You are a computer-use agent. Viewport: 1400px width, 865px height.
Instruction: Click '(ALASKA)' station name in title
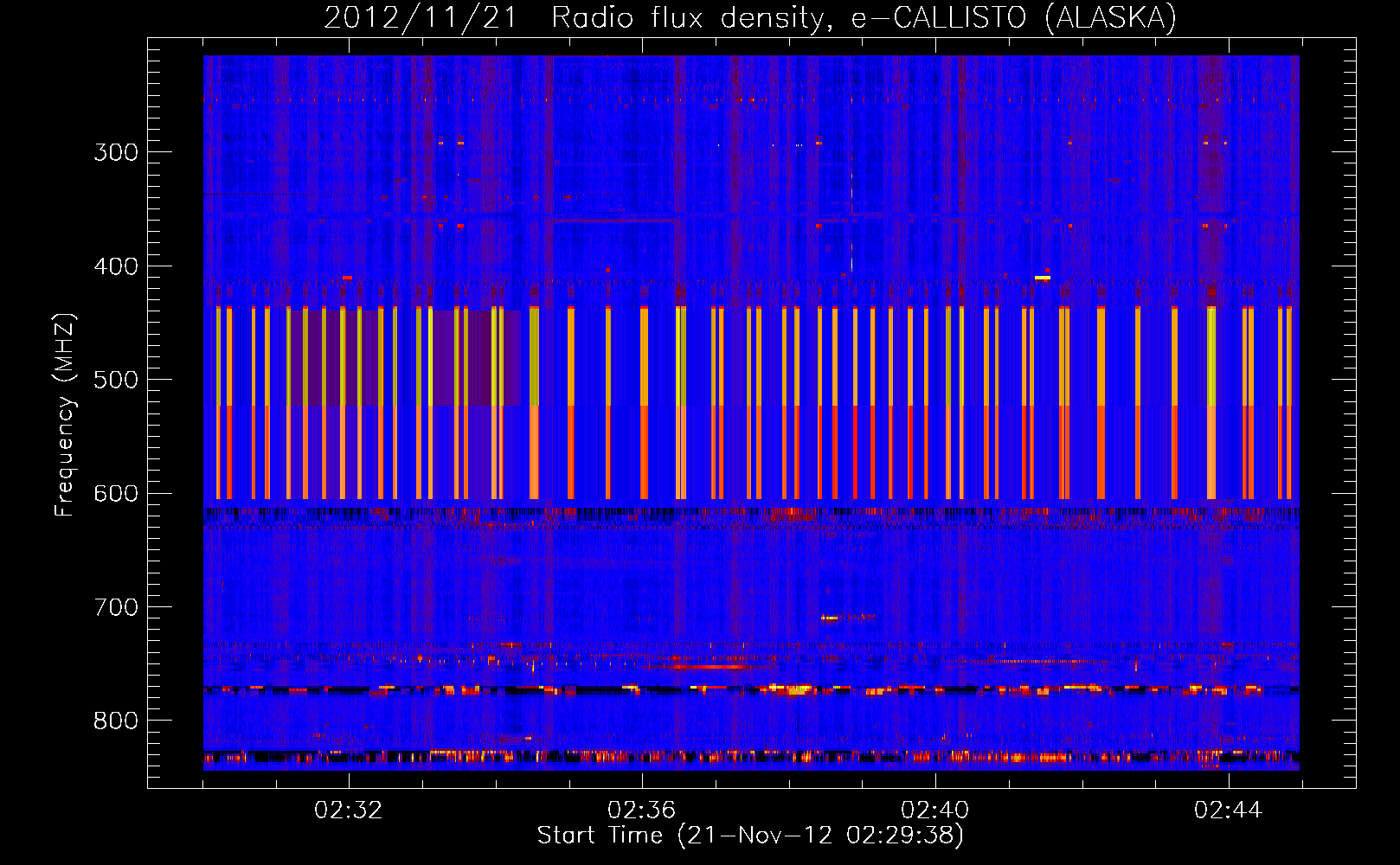1110,18
